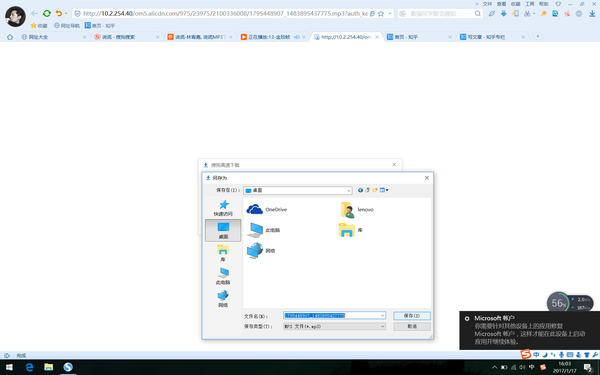This screenshot has height=375, width=600.
Task: Click the create new folder icon in dialog
Action: [375, 190]
